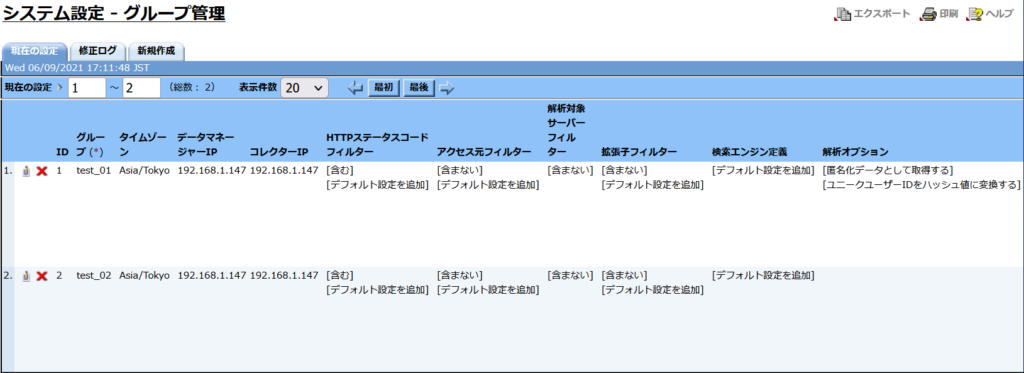This screenshot has height=373, width=1024.
Task: Edit group test_01 with the pencil icon
Action: (x=26, y=170)
